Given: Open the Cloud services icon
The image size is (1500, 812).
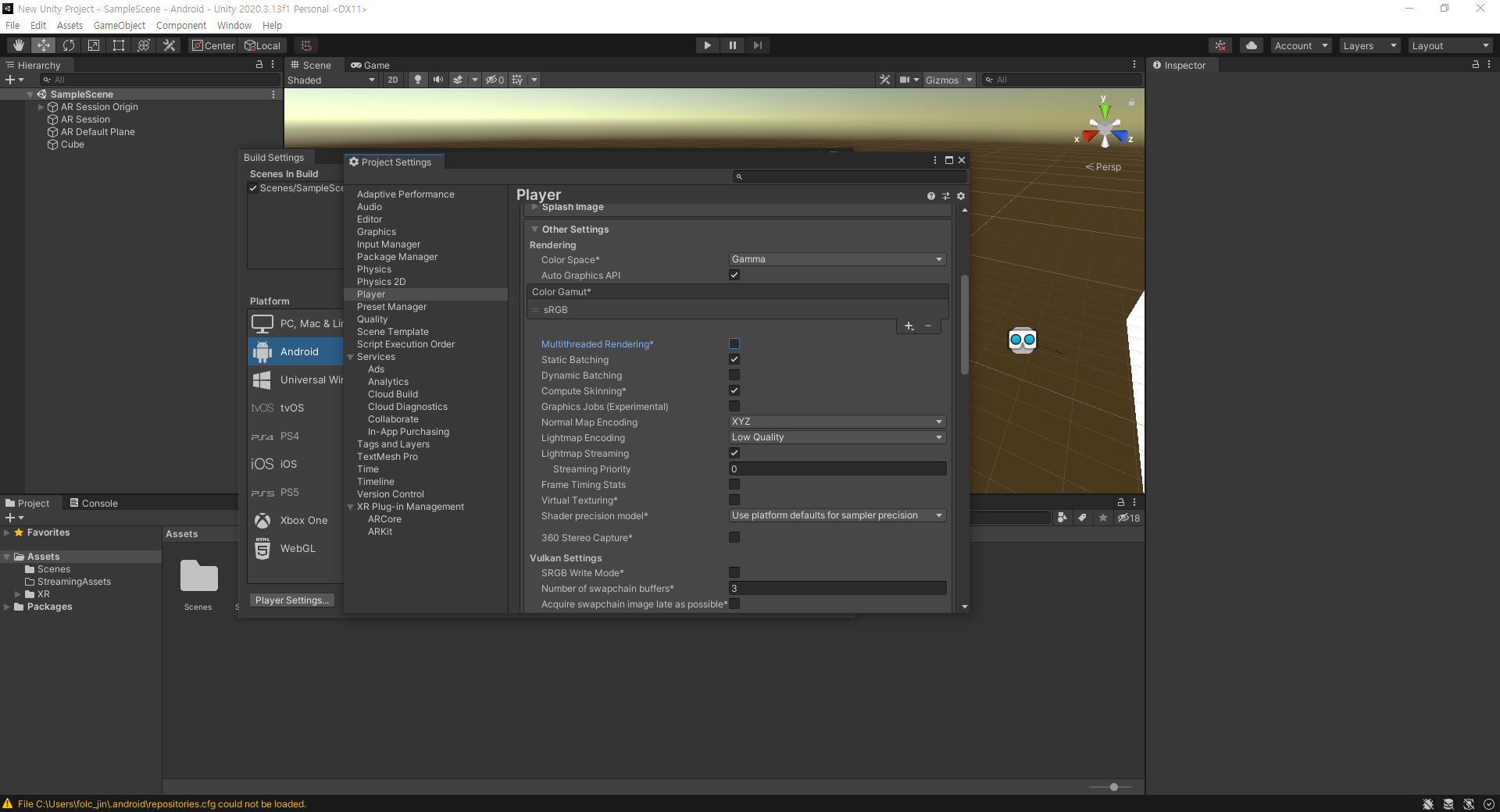Looking at the screenshot, I should point(1252,45).
